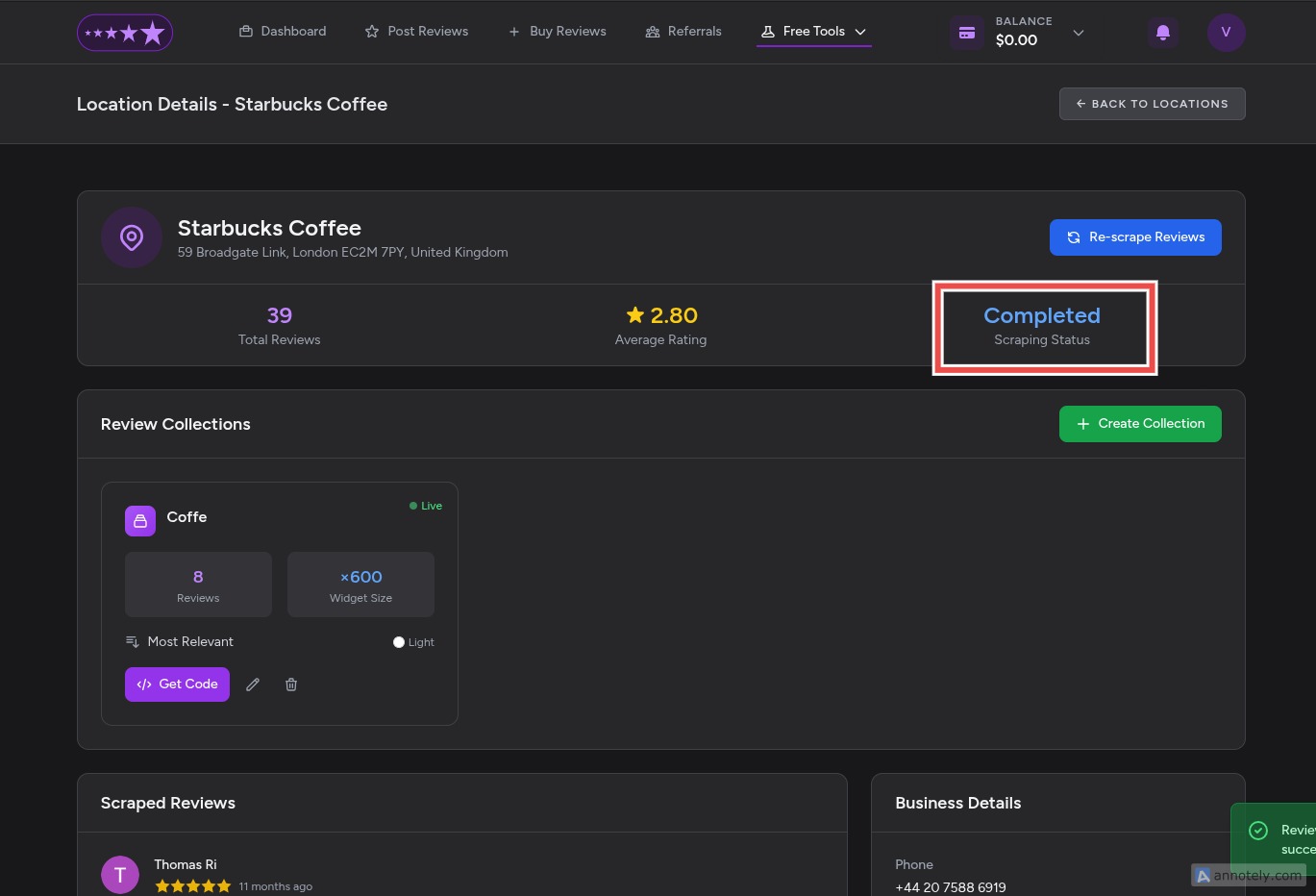The image size is (1316, 896).
Task: Expand the balance dropdown chevron
Action: coord(1079,33)
